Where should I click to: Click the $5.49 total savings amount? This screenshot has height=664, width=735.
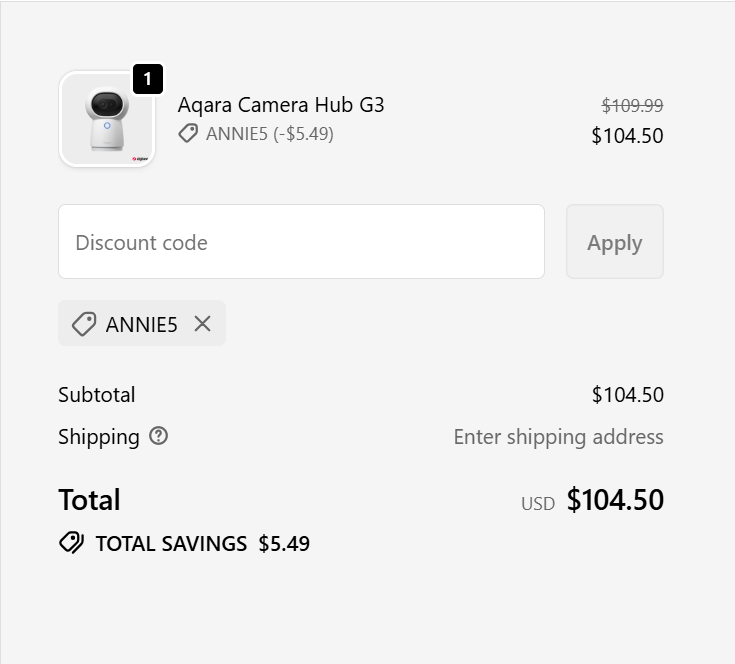coord(284,544)
